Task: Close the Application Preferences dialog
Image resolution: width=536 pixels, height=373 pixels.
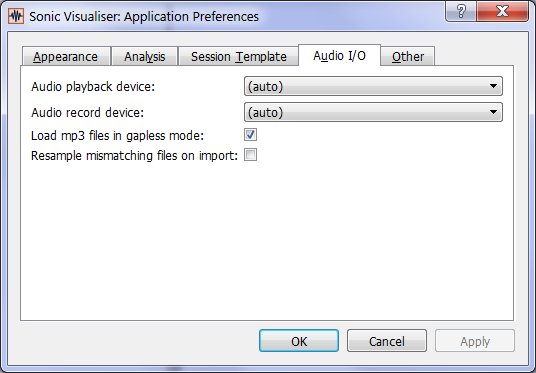Action: point(502,12)
